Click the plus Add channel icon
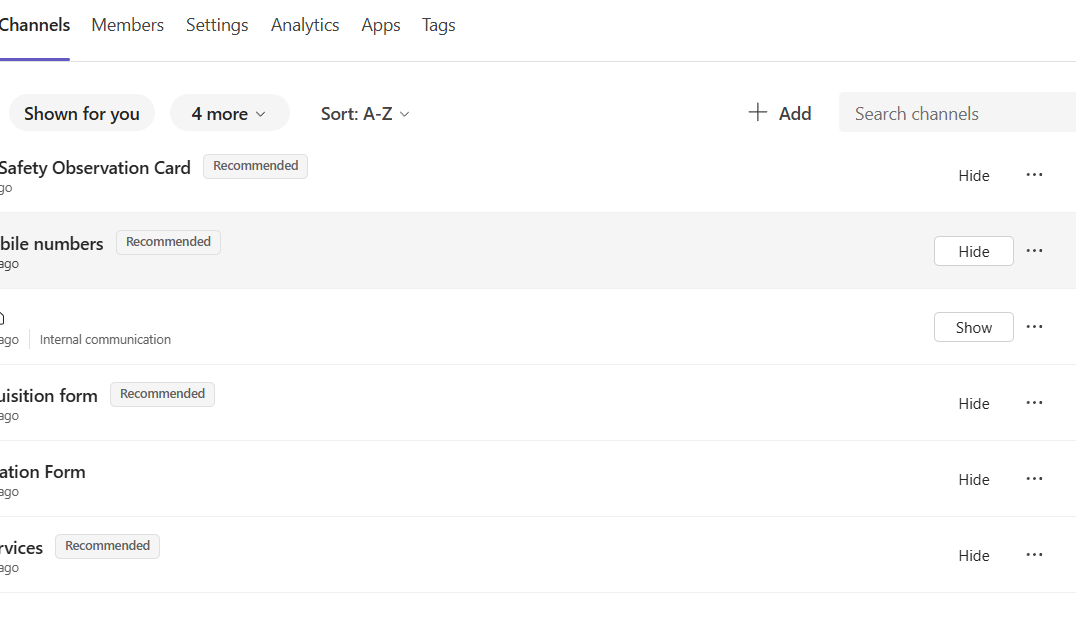The width and height of the screenshot is (1076, 630). [x=758, y=113]
